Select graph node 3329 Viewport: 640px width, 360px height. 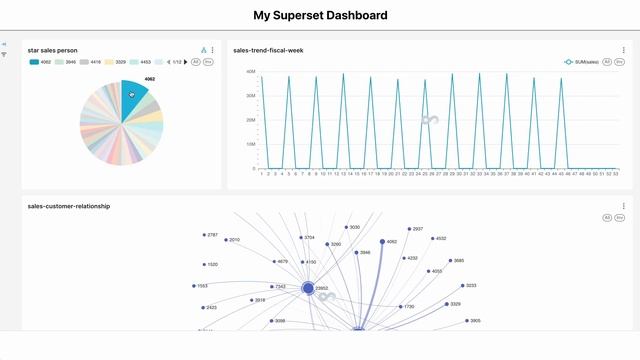447,304
